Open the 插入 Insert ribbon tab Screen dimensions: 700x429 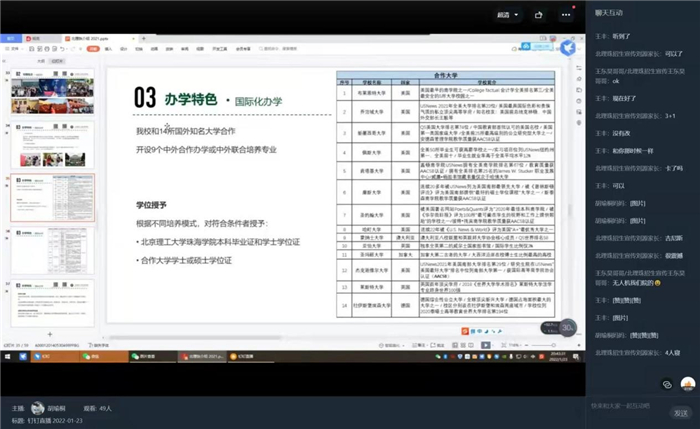108,49
